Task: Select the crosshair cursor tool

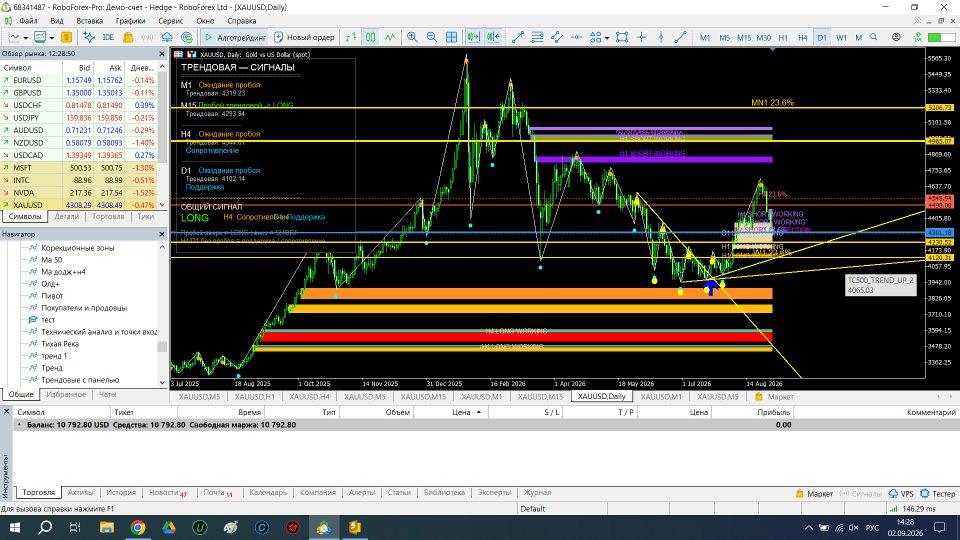Action: 641,37
